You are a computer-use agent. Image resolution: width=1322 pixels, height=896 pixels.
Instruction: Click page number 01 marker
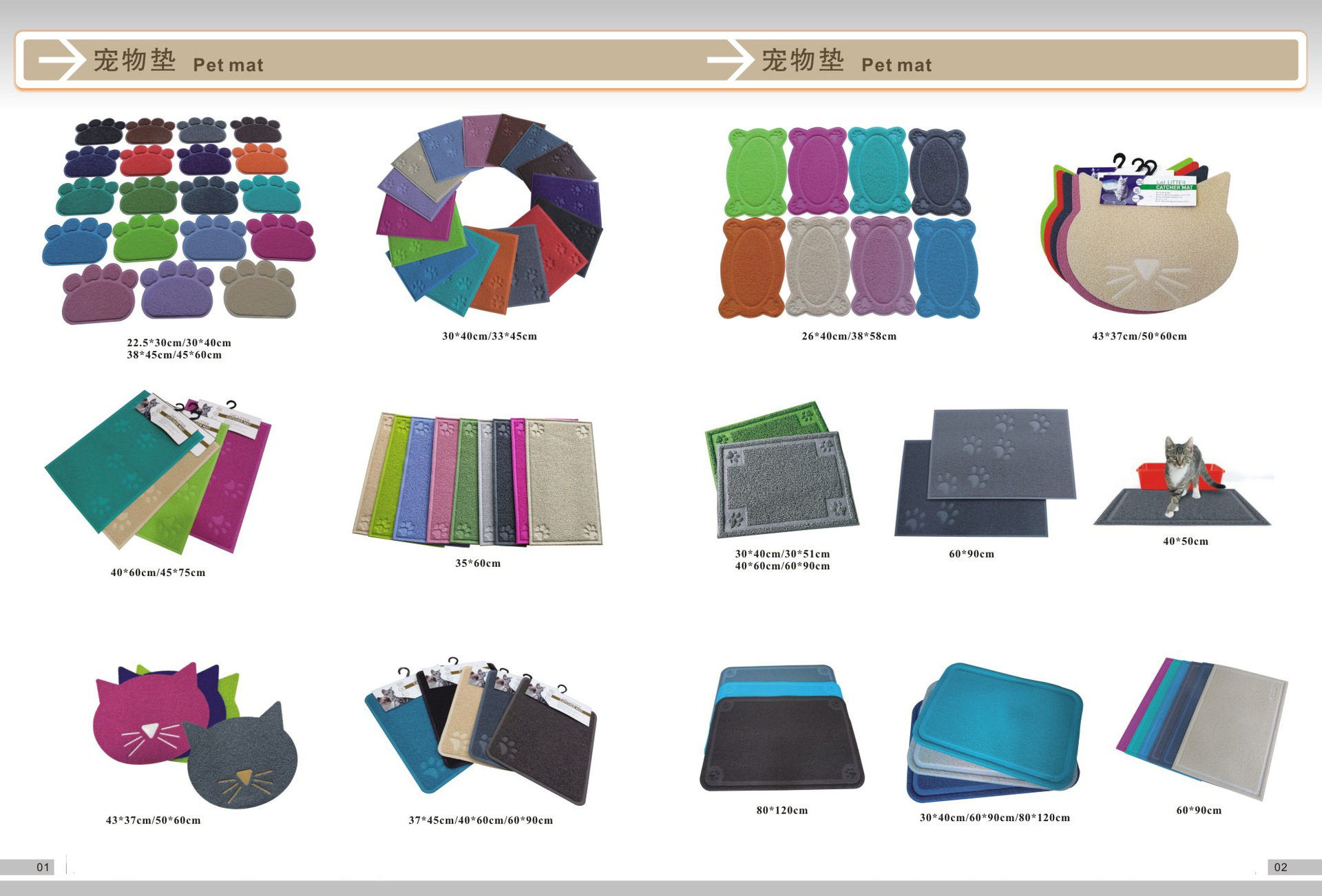[x=43, y=867]
